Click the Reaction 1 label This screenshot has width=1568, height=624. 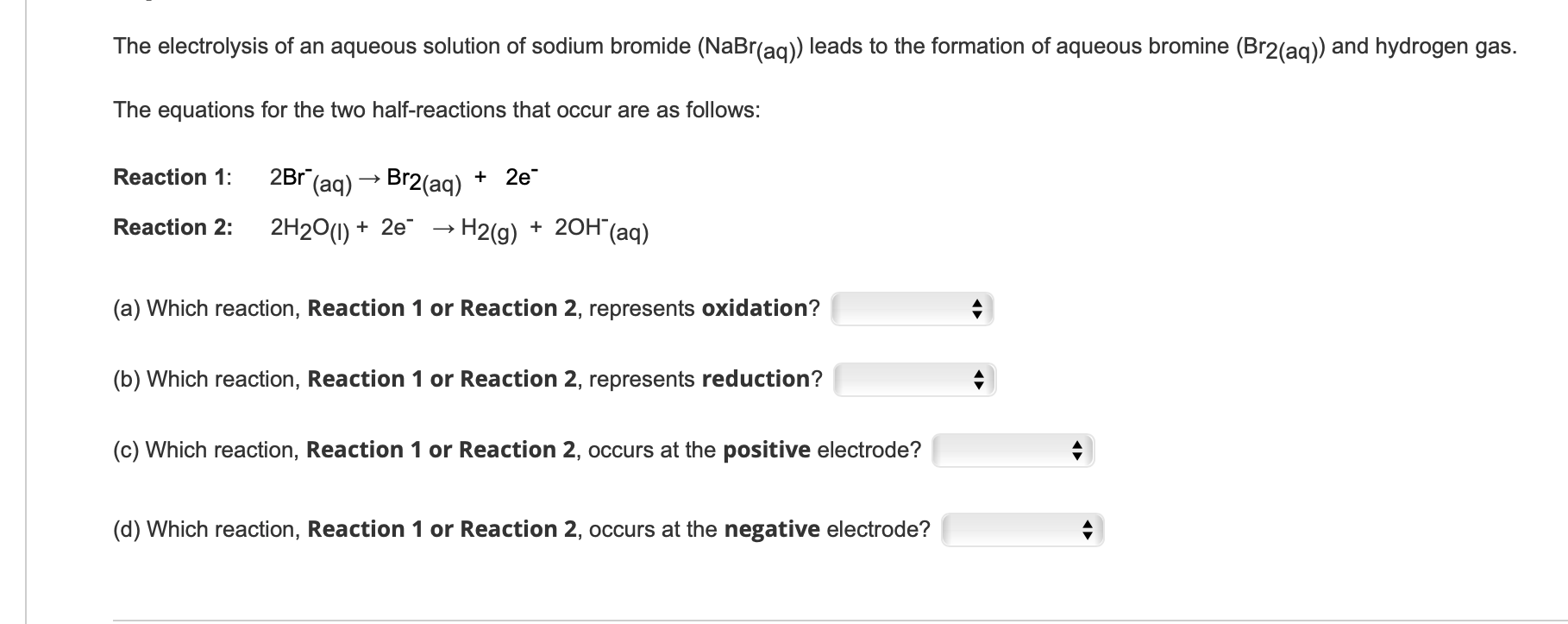(x=172, y=177)
